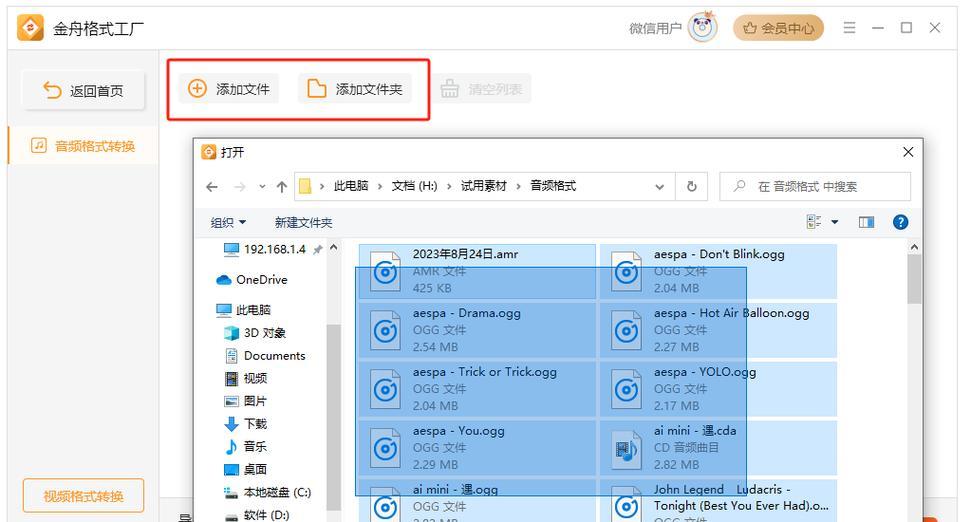Click 音频格式 in the address path
The height and width of the screenshot is (522, 971).
pos(553,186)
